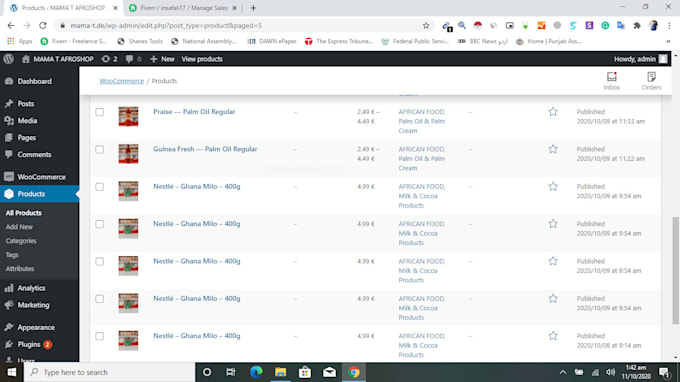Screen dimensions: 680x382
Task: Toggle featured star for the 2020/10/08 Milo row
Action: [552, 336]
